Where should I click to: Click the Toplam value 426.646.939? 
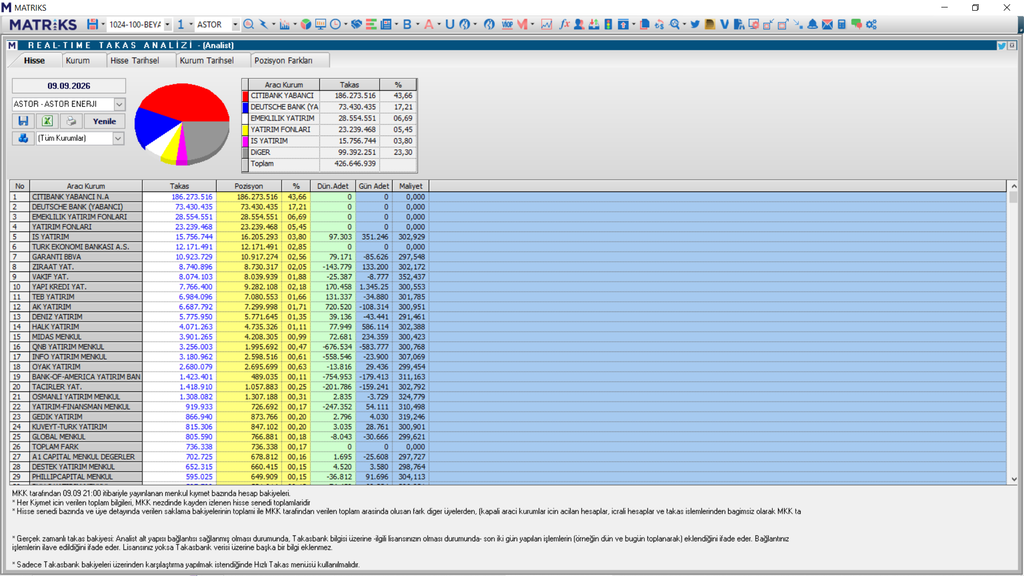click(x=354, y=164)
